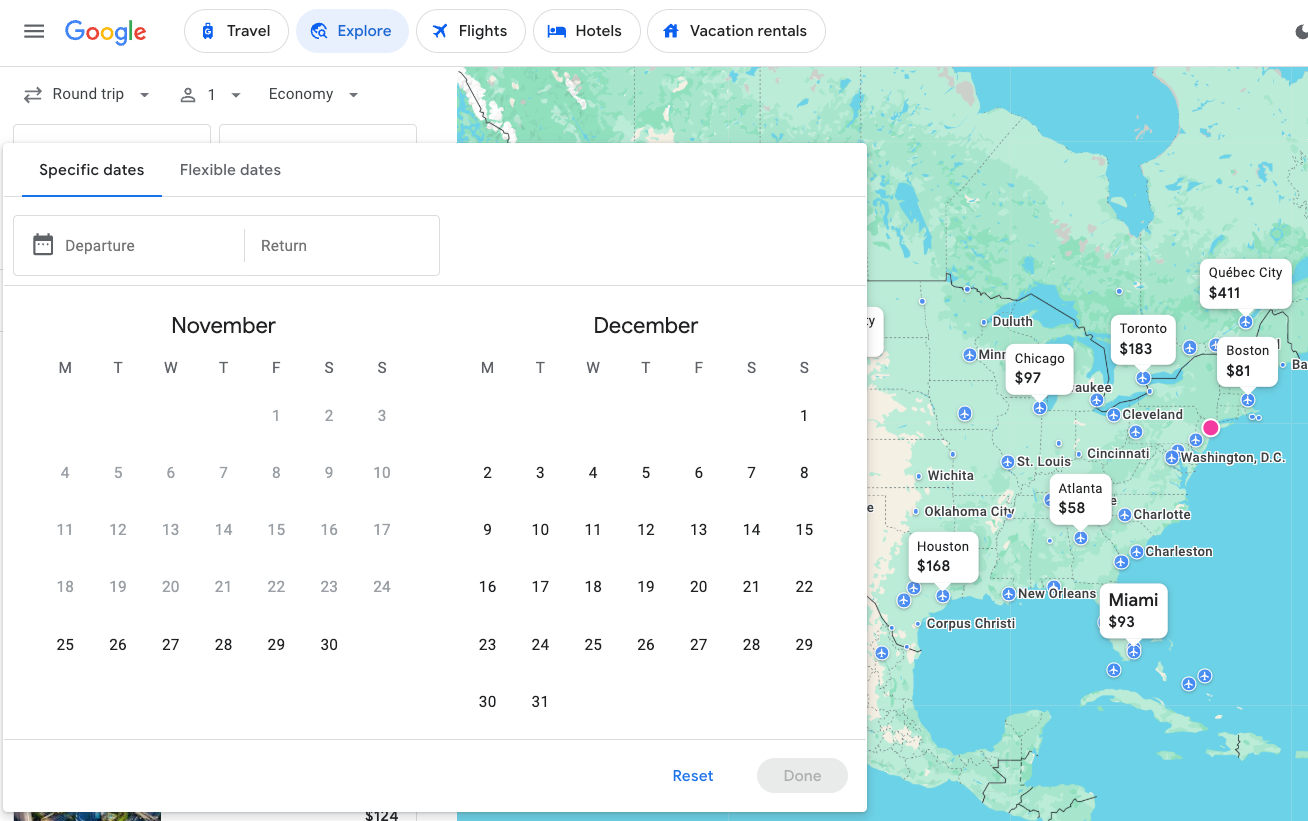
Task: Click the airport icon beside New Orleans
Action: coord(1009,594)
